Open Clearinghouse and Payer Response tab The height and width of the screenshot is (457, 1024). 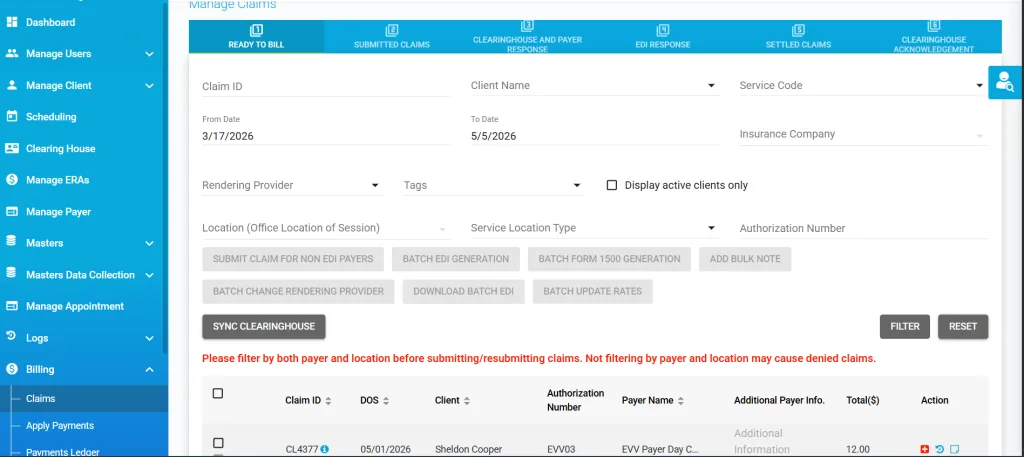click(527, 37)
